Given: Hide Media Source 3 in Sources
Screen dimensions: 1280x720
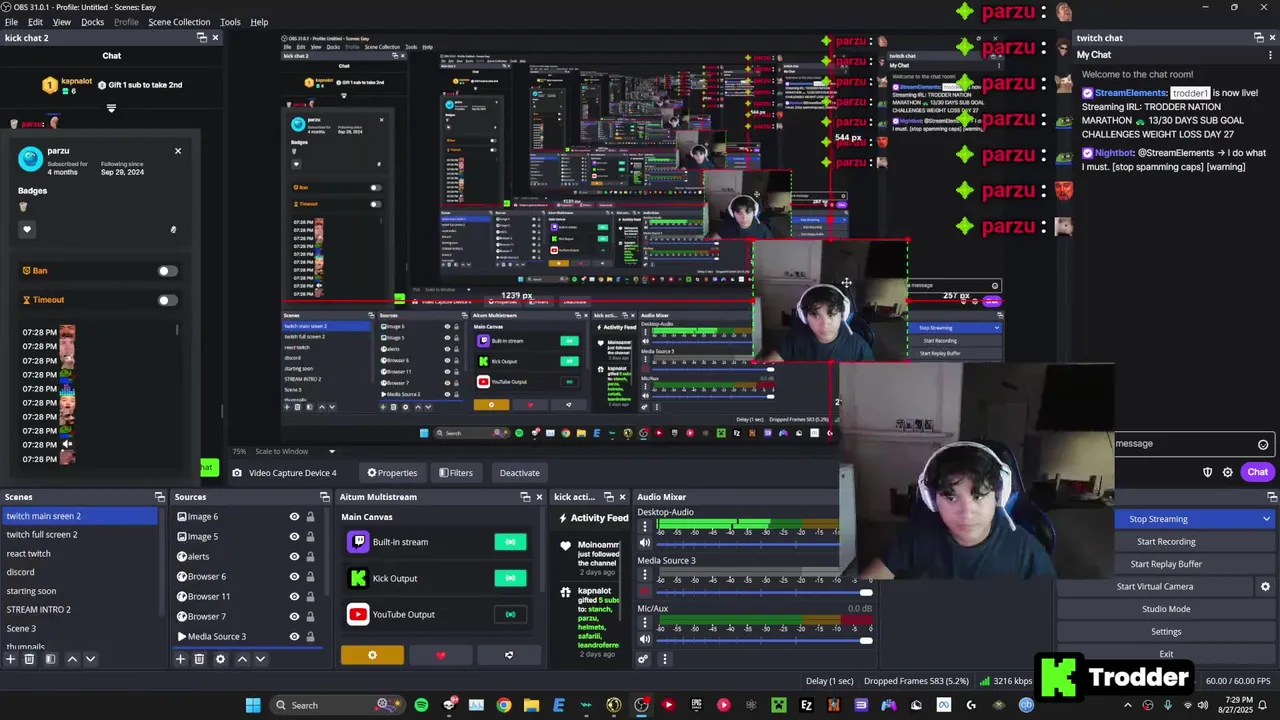Looking at the screenshot, I should click(x=294, y=637).
